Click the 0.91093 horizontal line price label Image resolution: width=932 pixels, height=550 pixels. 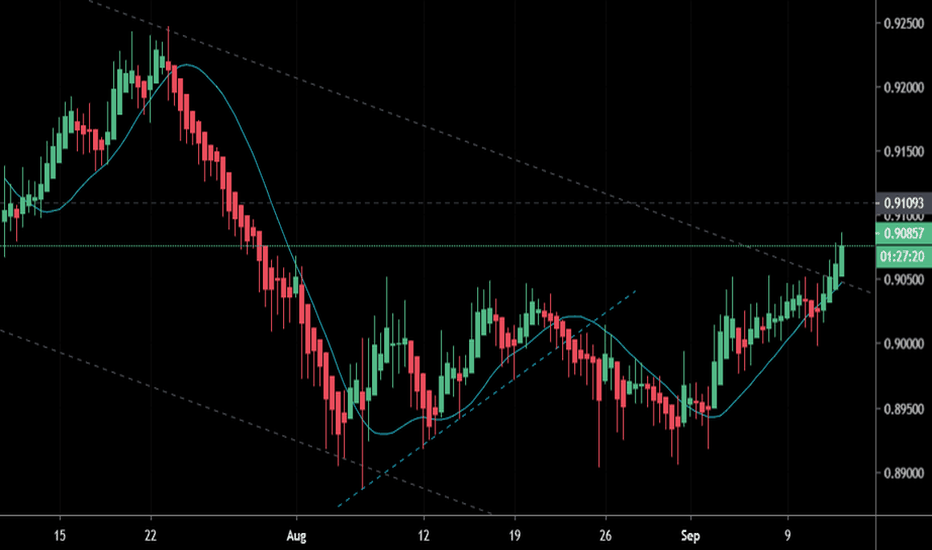click(903, 203)
